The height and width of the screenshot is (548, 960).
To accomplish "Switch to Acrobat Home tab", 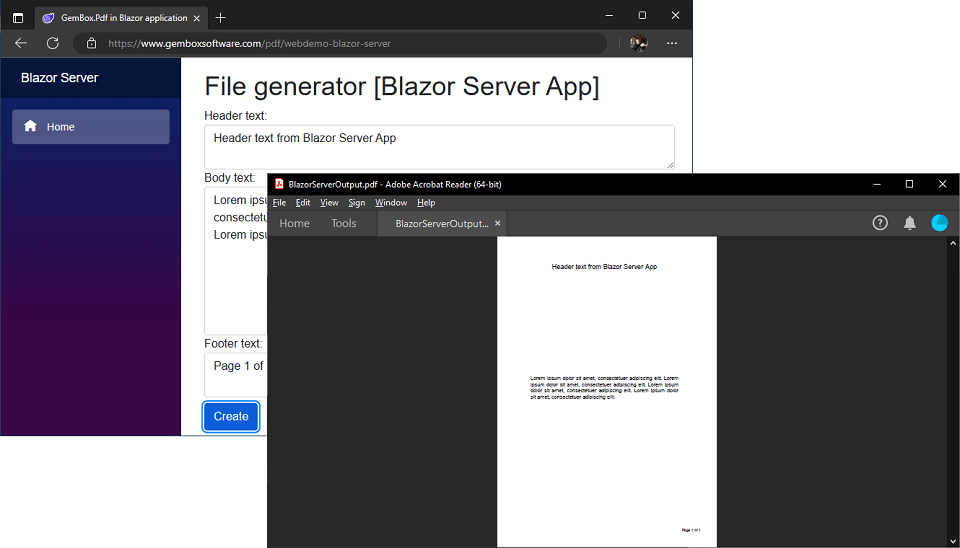I will pyautogui.click(x=294, y=223).
